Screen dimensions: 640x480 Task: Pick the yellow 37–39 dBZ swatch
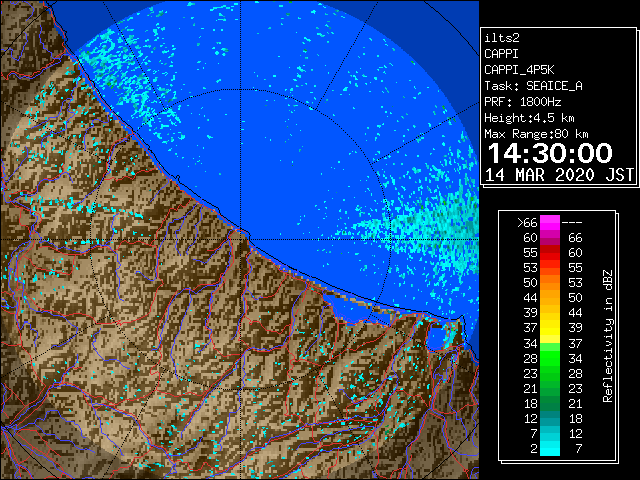coord(550,328)
